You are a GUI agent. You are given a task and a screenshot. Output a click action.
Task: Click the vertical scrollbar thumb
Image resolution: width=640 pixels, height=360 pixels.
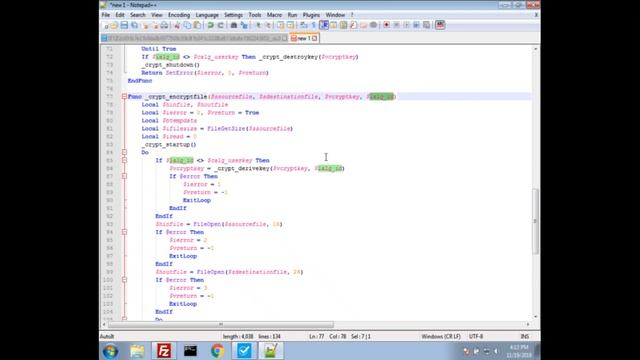[x=535, y=221]
